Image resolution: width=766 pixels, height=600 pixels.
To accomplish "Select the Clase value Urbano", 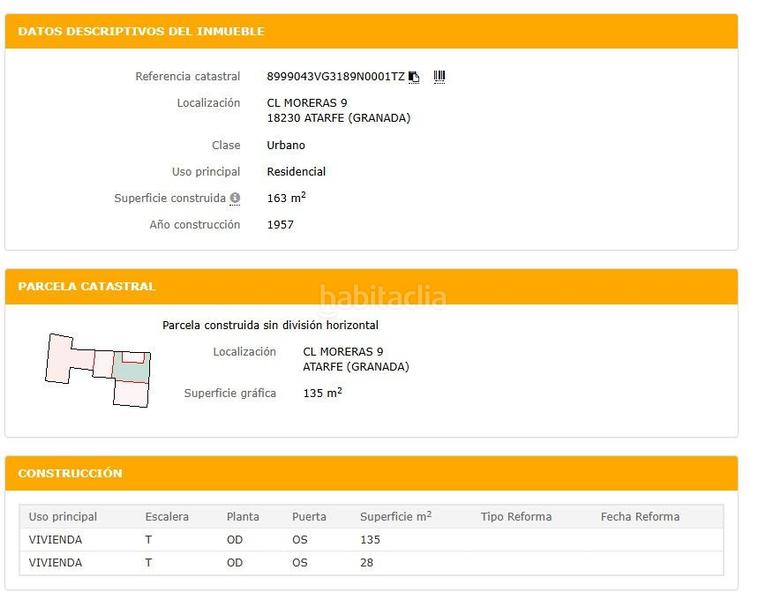I will click(x=286, y=145).
